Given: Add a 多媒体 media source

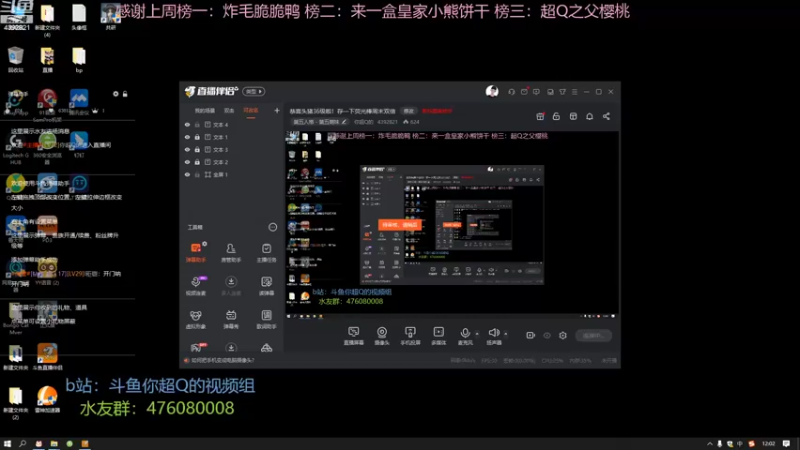Looking at the screenshot, I should tap(438, 336).
